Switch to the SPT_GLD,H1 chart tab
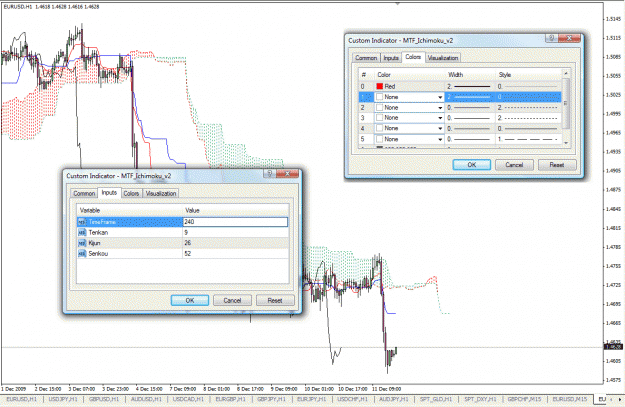Screen dimensions: 625x407 436,399
